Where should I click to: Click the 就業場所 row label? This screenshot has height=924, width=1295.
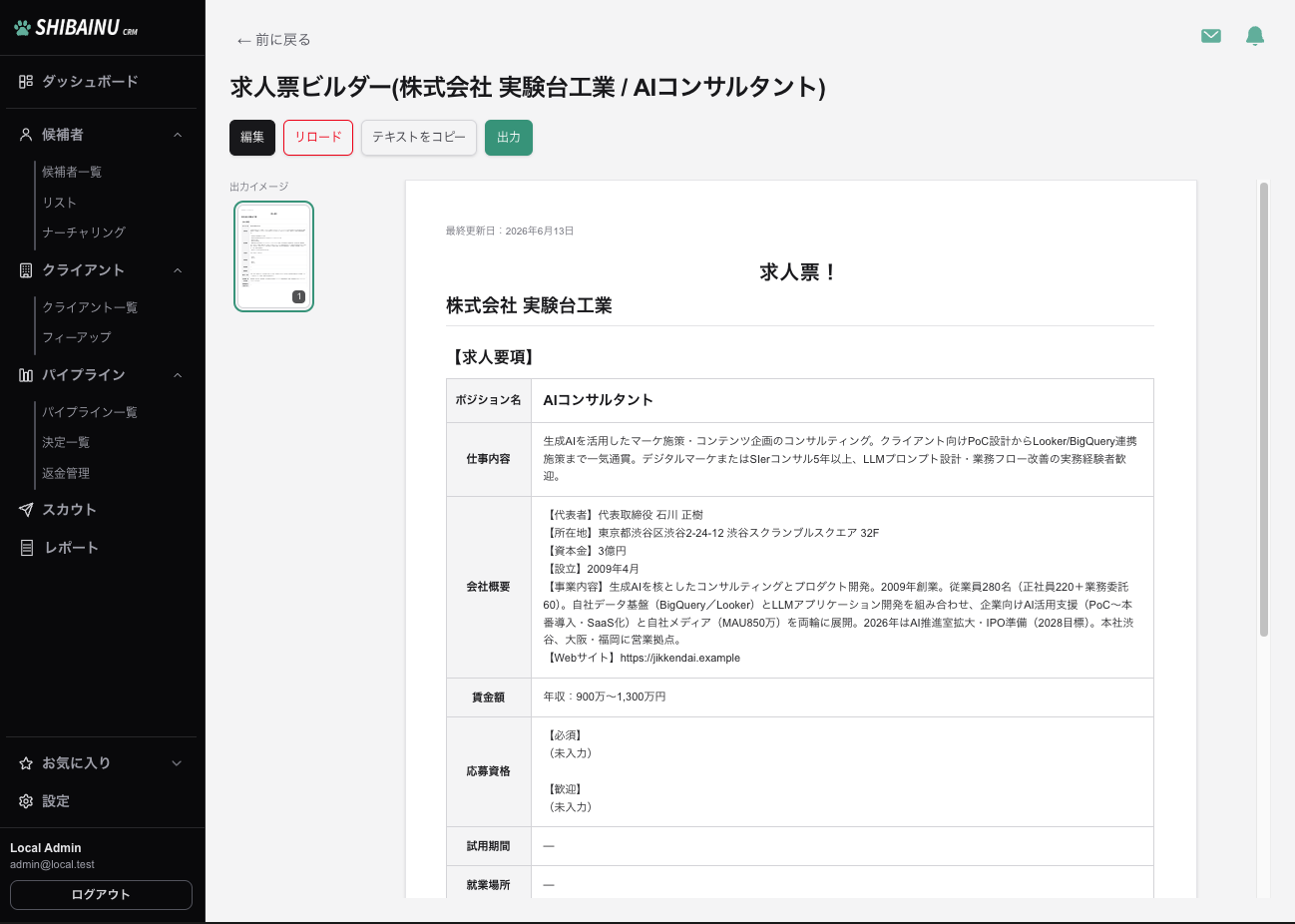tap(488, 885)
